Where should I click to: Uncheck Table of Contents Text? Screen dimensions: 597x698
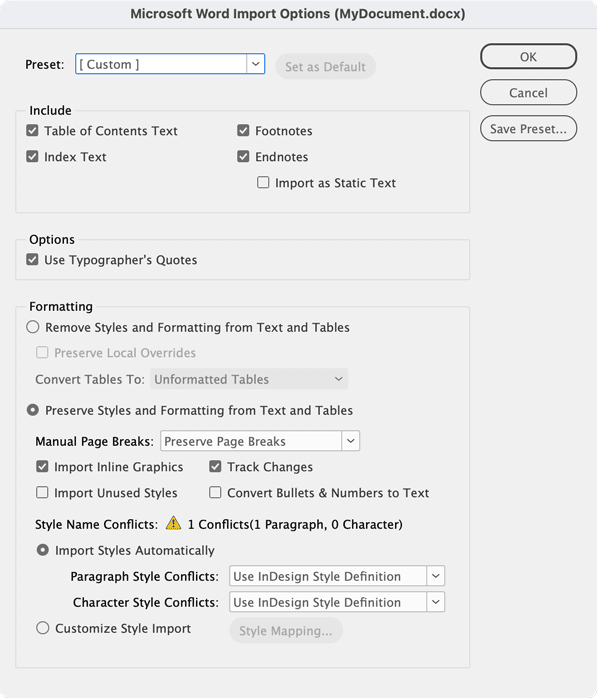[32, 130]
